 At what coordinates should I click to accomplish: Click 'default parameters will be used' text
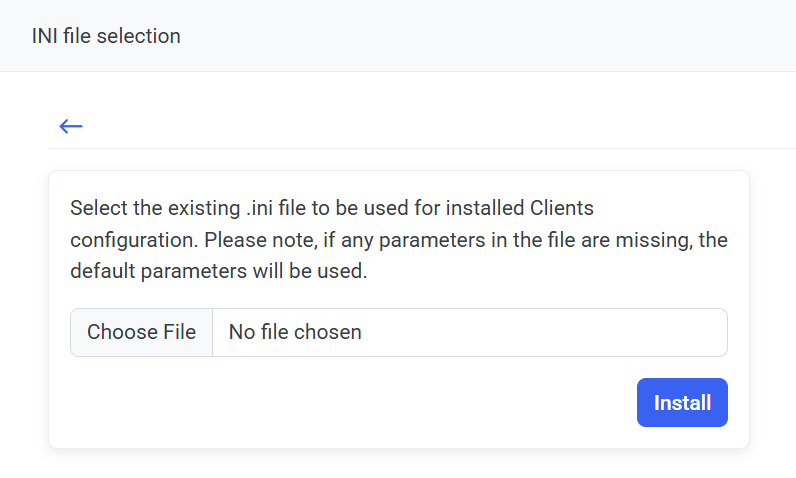point(219,271)
